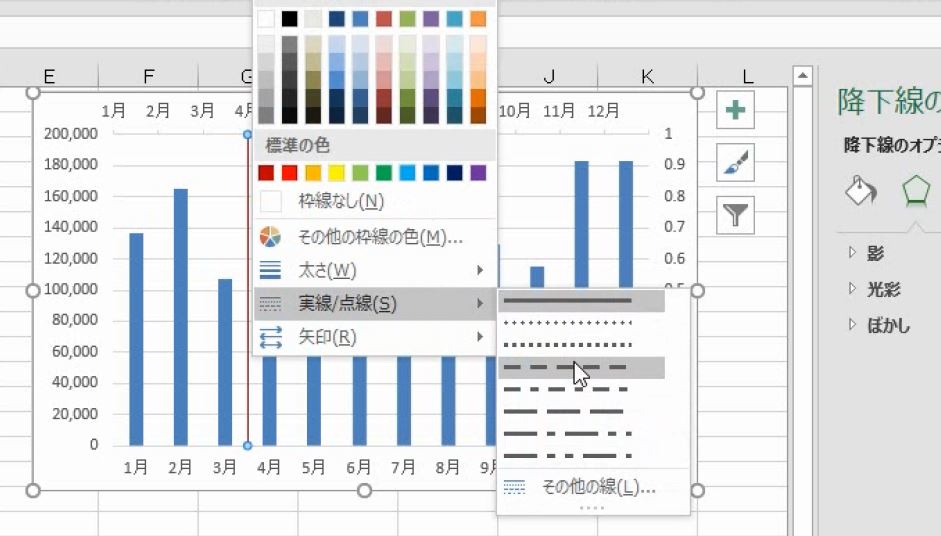The image size is (941, 536).
Task: Pick the purple standard color
Action: click(x=478, y=173)
